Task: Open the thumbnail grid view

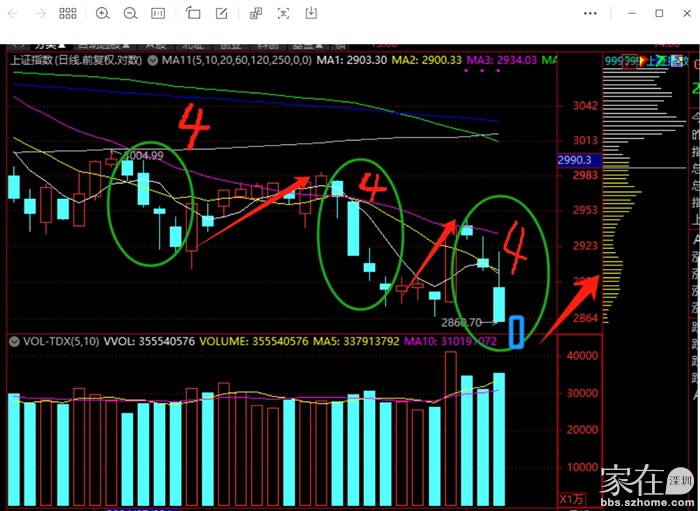Action: (x=67, y=13)
